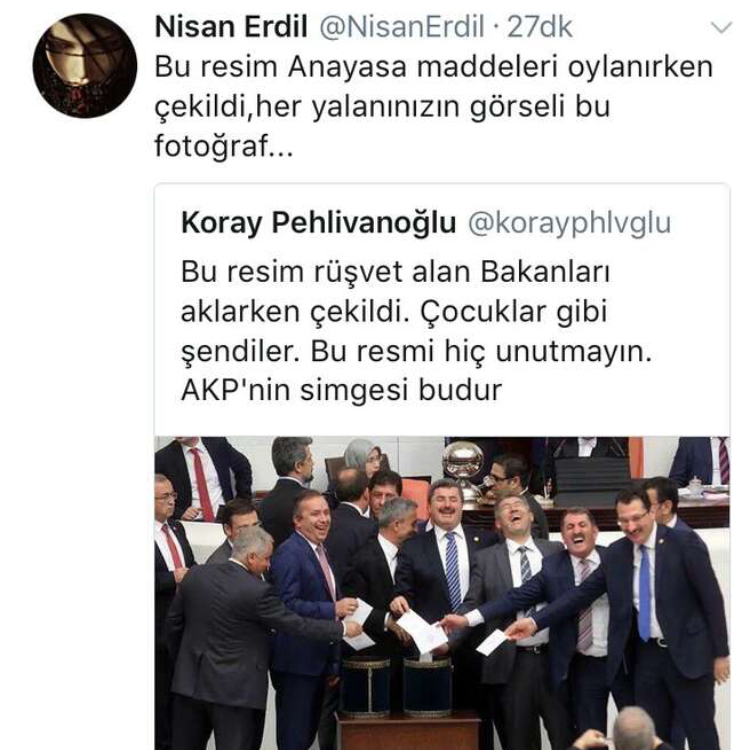Click the @korayphlvglu handle

click(569, 223)
